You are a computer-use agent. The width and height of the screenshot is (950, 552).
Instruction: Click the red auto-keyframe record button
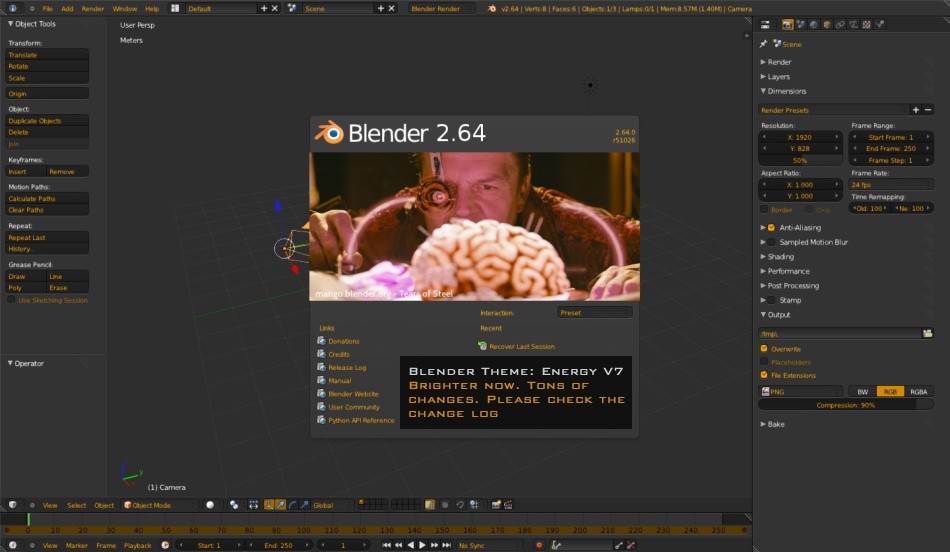click(x=539, y=545)
